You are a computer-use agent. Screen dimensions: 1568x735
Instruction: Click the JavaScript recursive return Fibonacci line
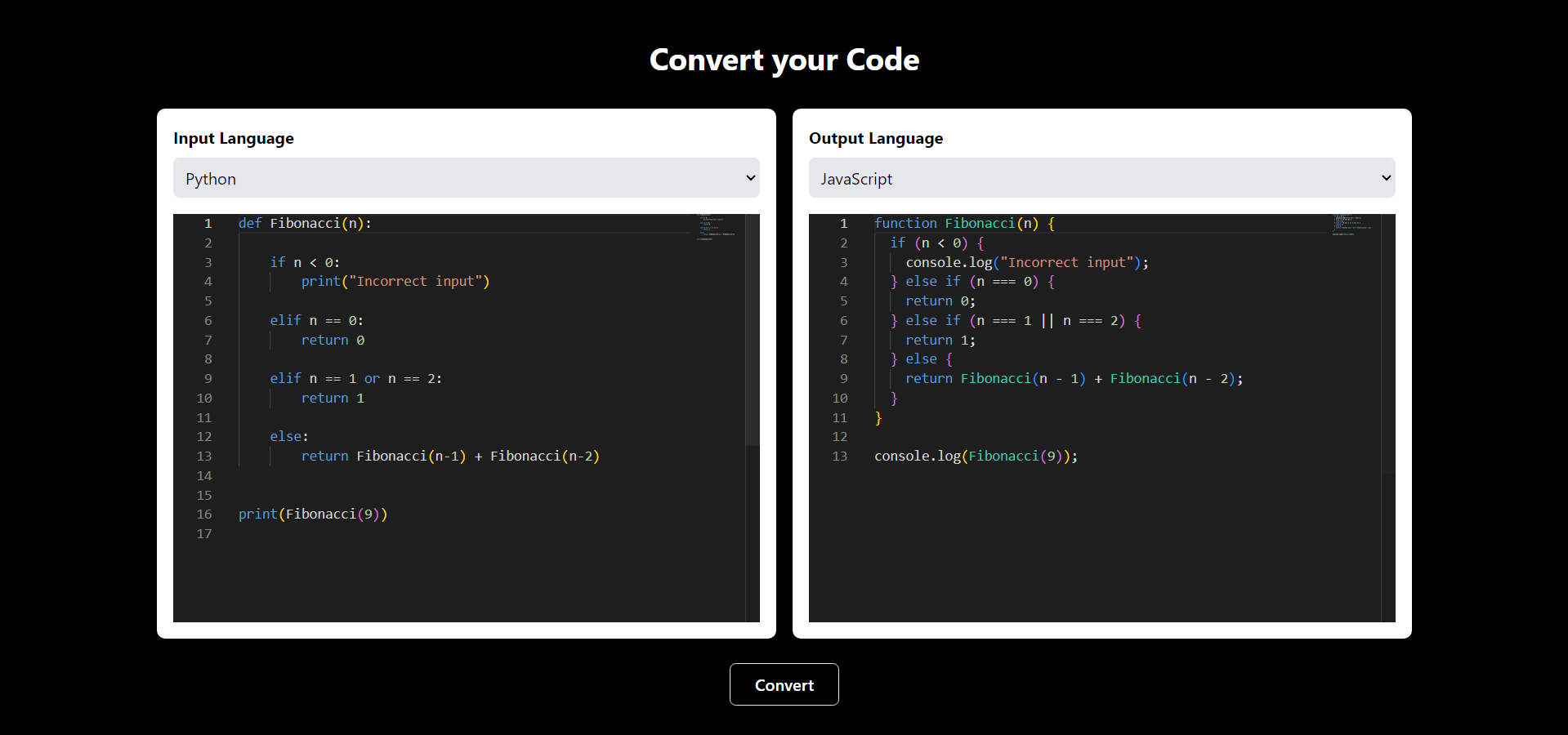coord(1074,379)
